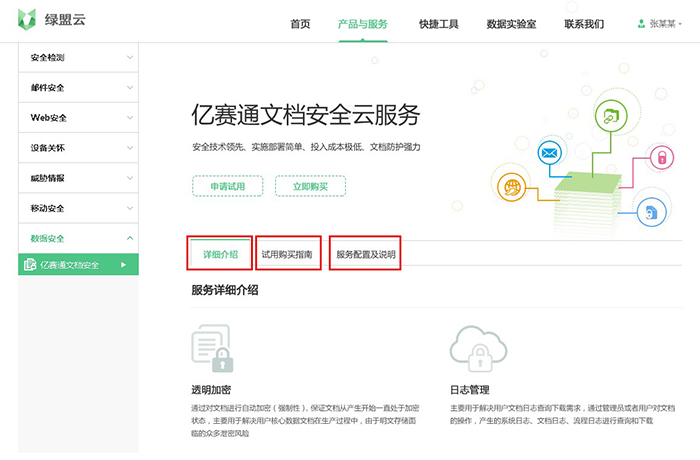Open the 张某某 user dropdown
The image size is (700, 460).
coord(660,24)
